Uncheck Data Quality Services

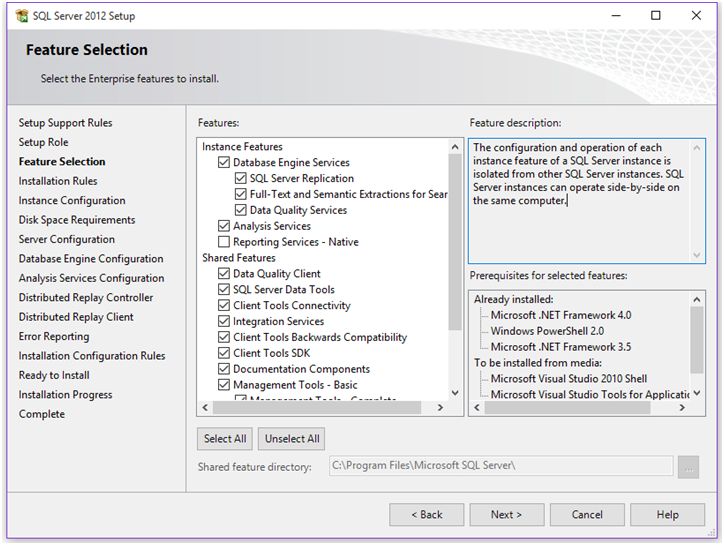click(241, 210)
